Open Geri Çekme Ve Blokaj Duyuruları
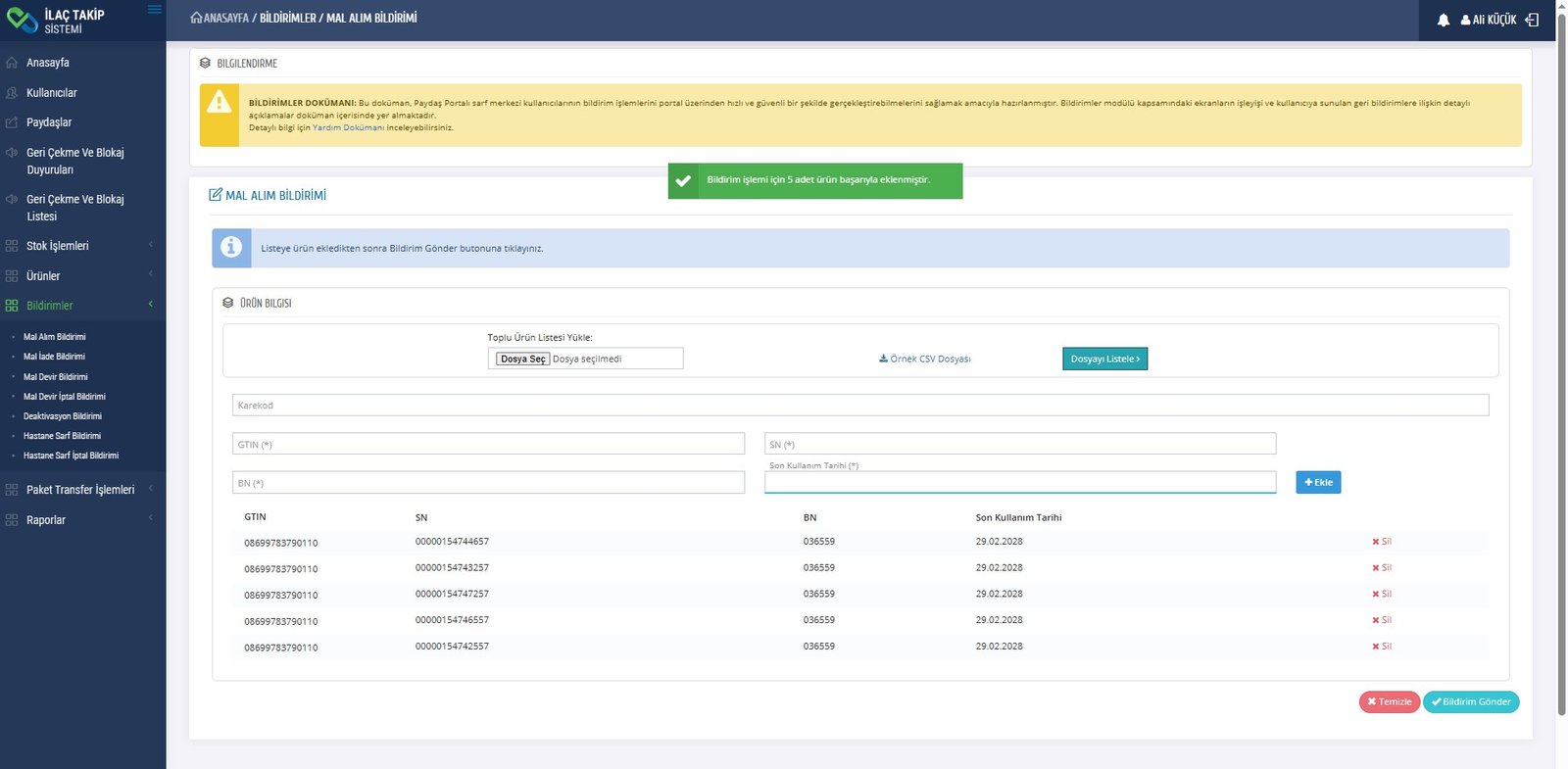The width and height of the screenshot is (1568, 769). [x=75, y=162]
